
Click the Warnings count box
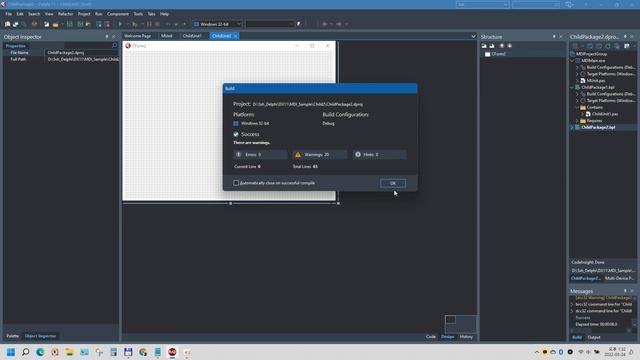tap(320, 154)
